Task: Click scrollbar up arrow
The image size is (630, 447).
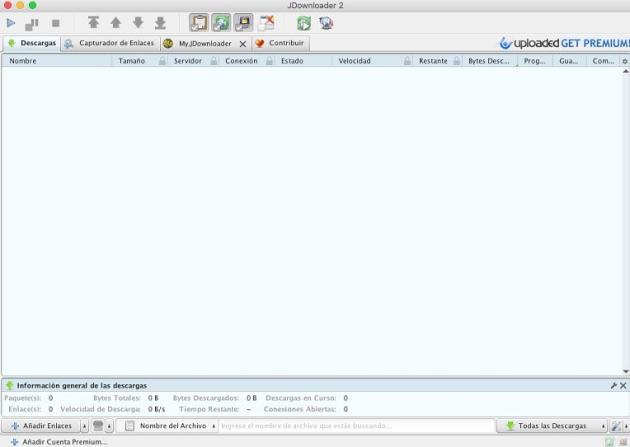Action: coord(626,71)
